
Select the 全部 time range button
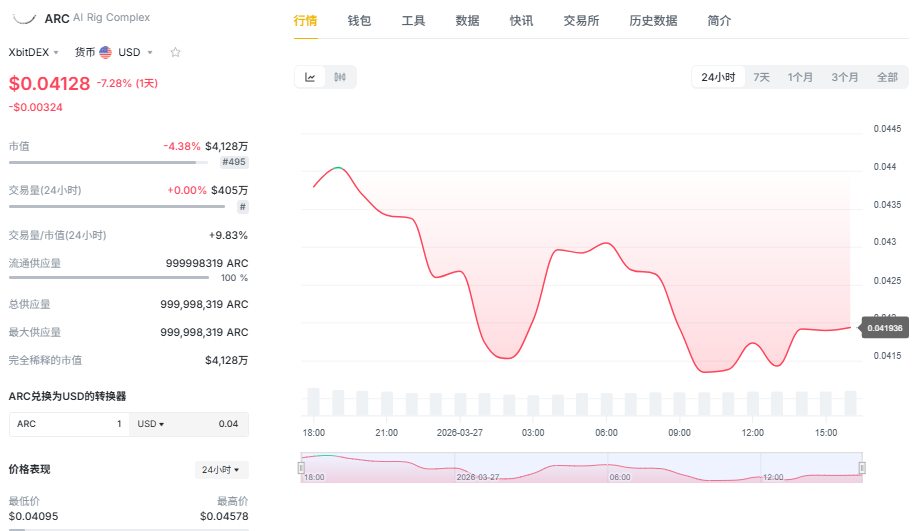coord(887,77)
